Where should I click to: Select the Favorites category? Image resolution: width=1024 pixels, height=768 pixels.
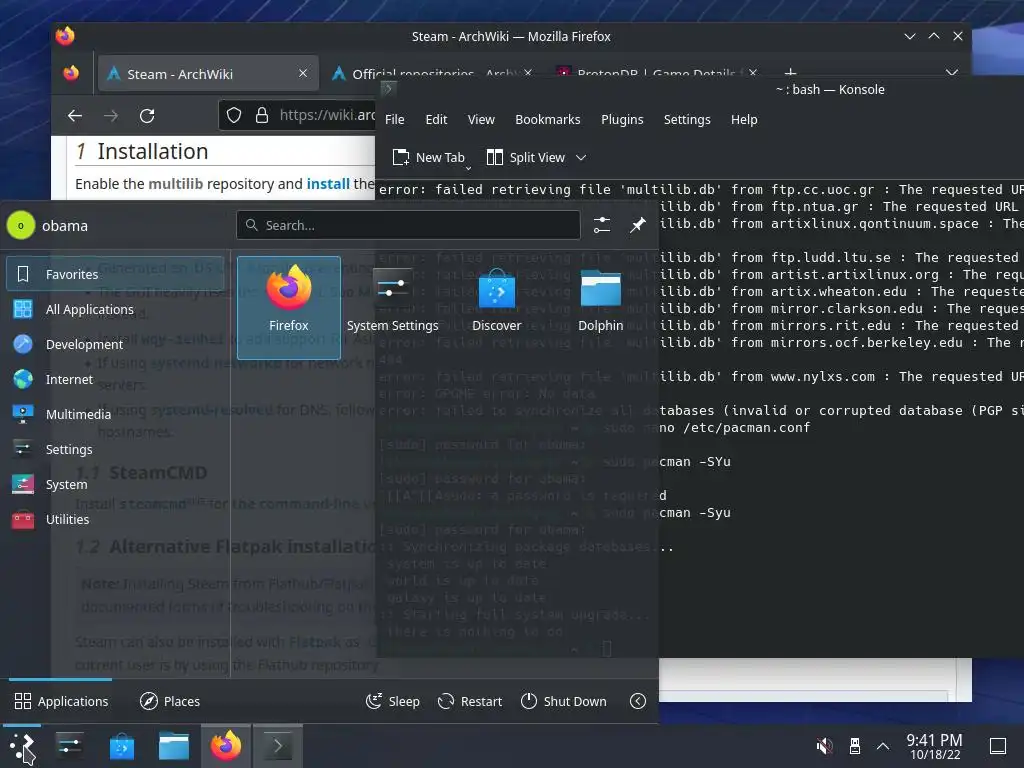click(x=115, y=274)
